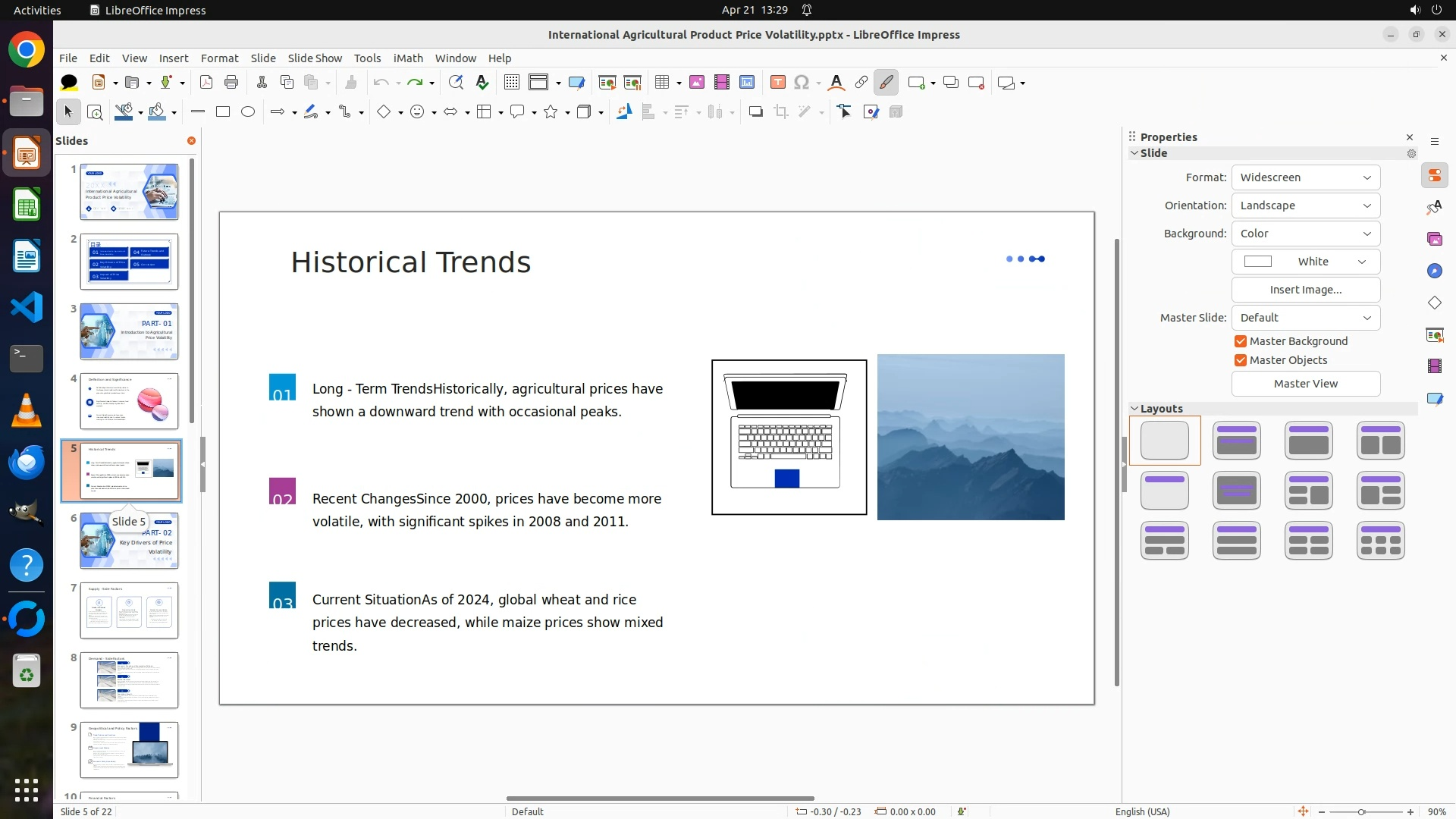Click the Insert Text Box icon
Screen dimensions: 1456x819
coord(777,83)
